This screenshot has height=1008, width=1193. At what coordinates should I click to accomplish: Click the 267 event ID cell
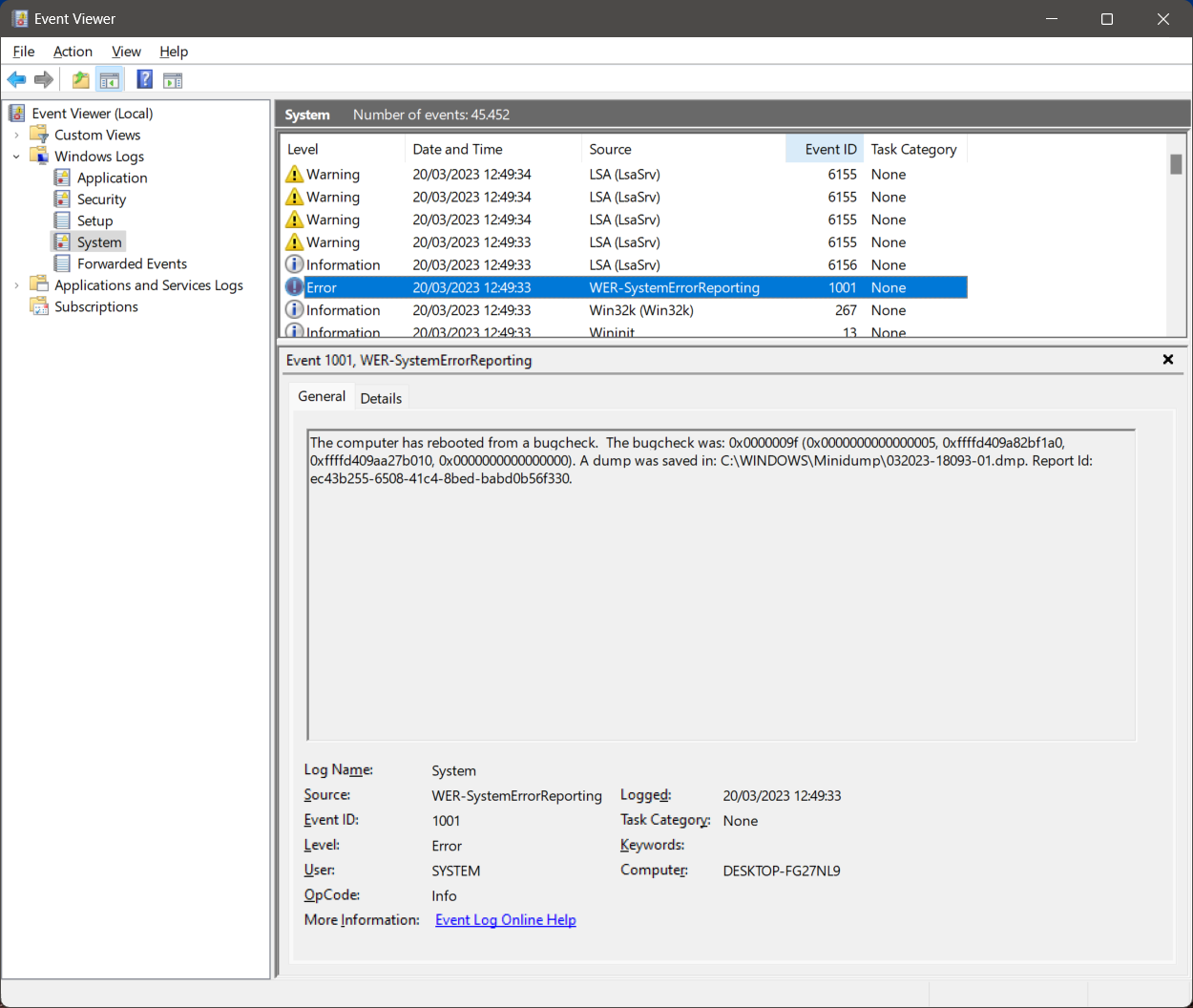pos(846,310)
